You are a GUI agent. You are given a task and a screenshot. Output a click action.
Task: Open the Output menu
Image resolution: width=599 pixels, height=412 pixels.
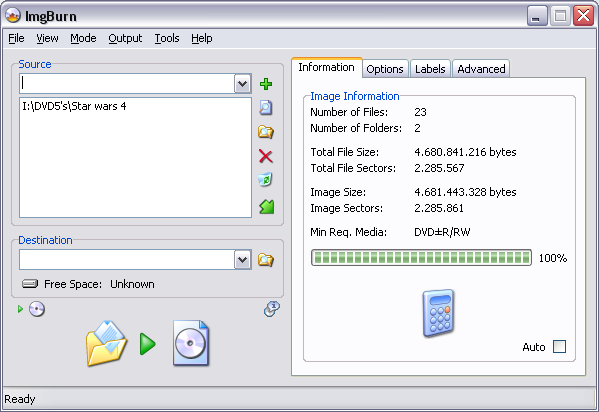(x=125, y=38)
